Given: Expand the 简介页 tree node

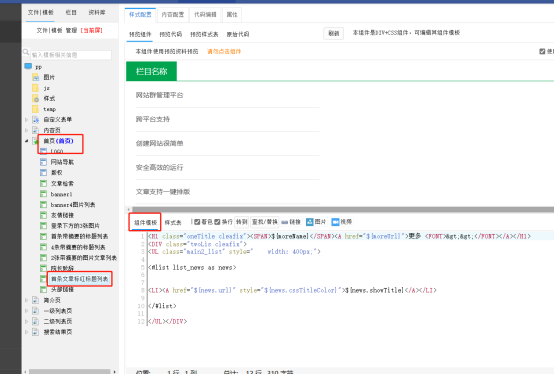Looking at the screenshot, I should click(x=26, y=300).
